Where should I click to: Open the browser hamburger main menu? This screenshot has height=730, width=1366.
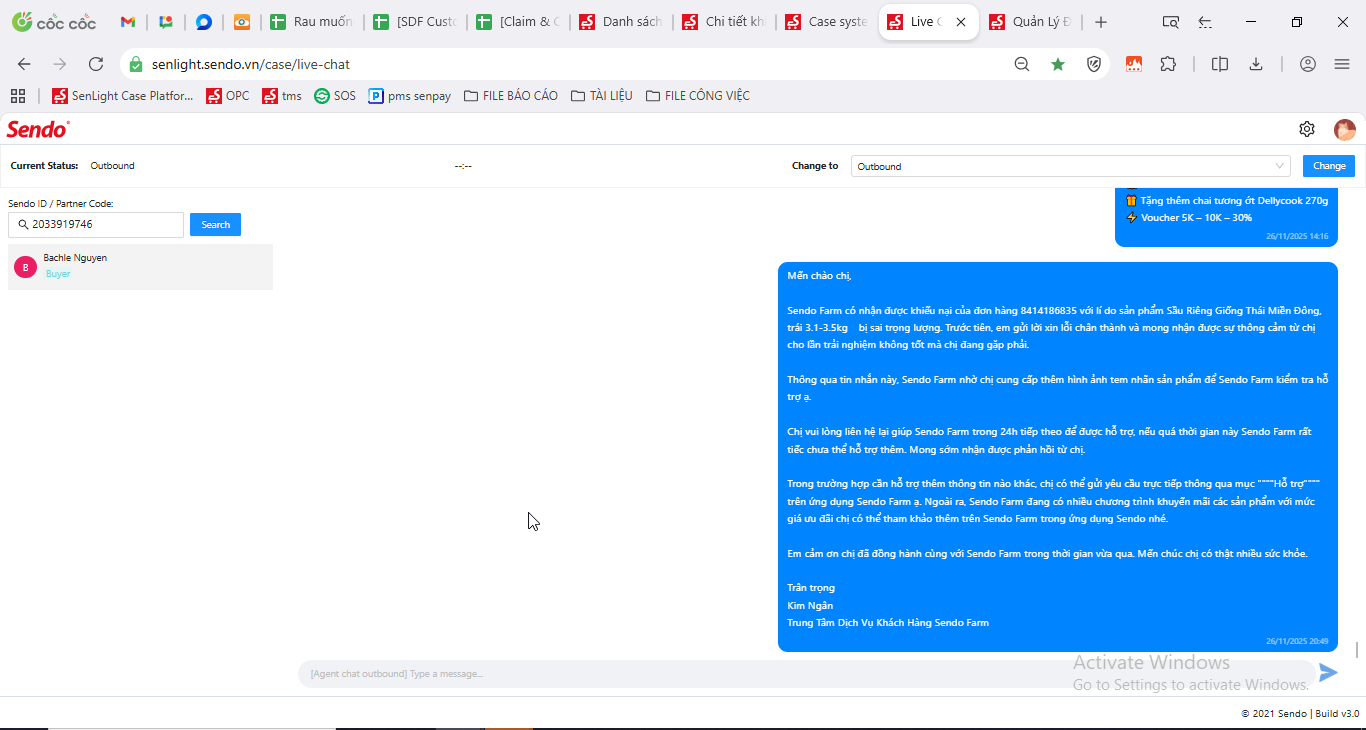pyautogui.click(x=1342, y=64)
